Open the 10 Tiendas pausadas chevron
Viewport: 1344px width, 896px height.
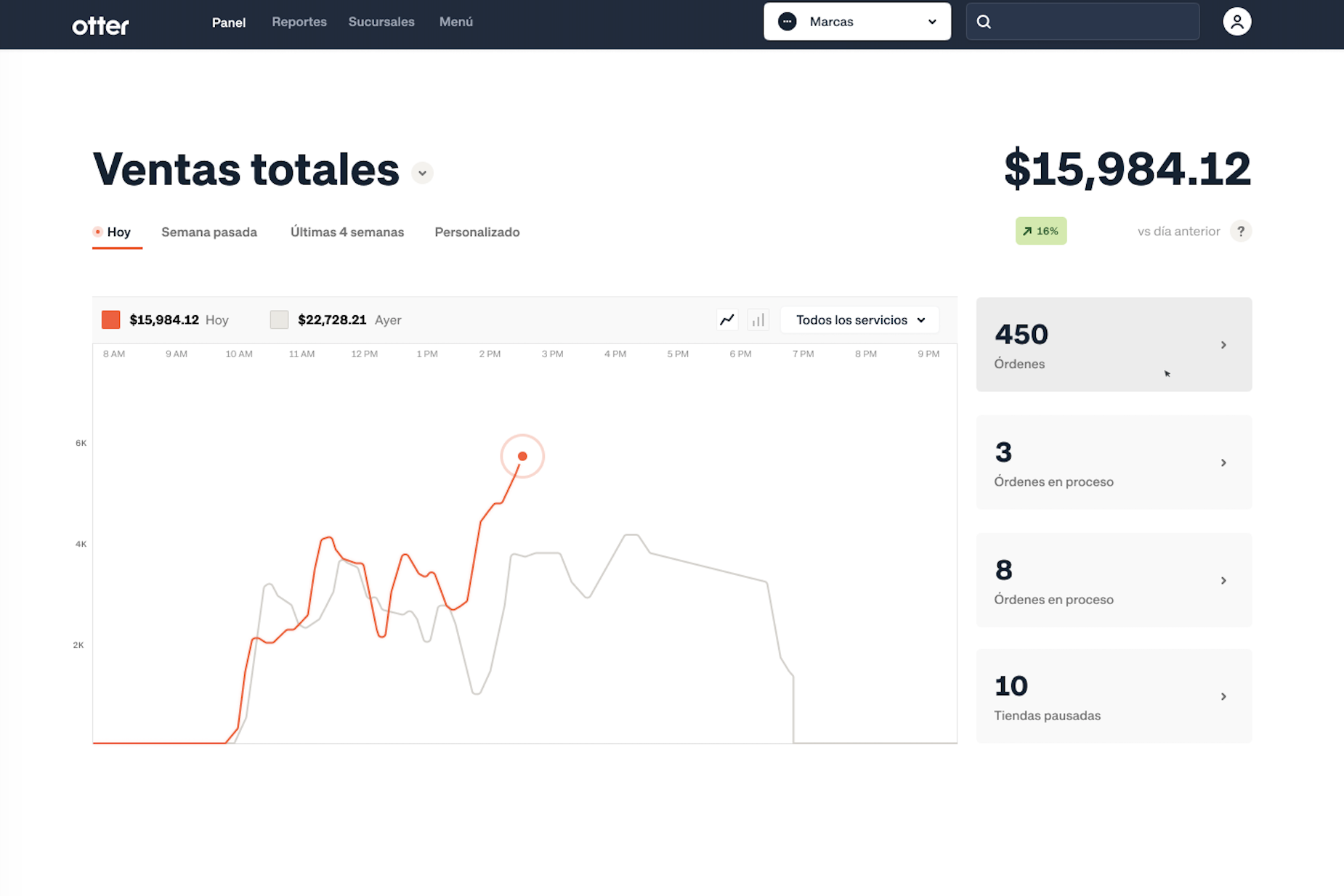[1223, 696]
